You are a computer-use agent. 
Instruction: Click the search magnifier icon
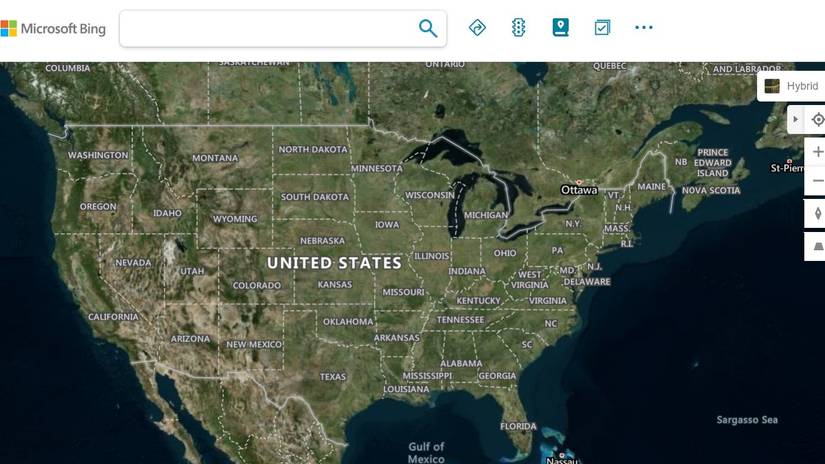(428, 28)
